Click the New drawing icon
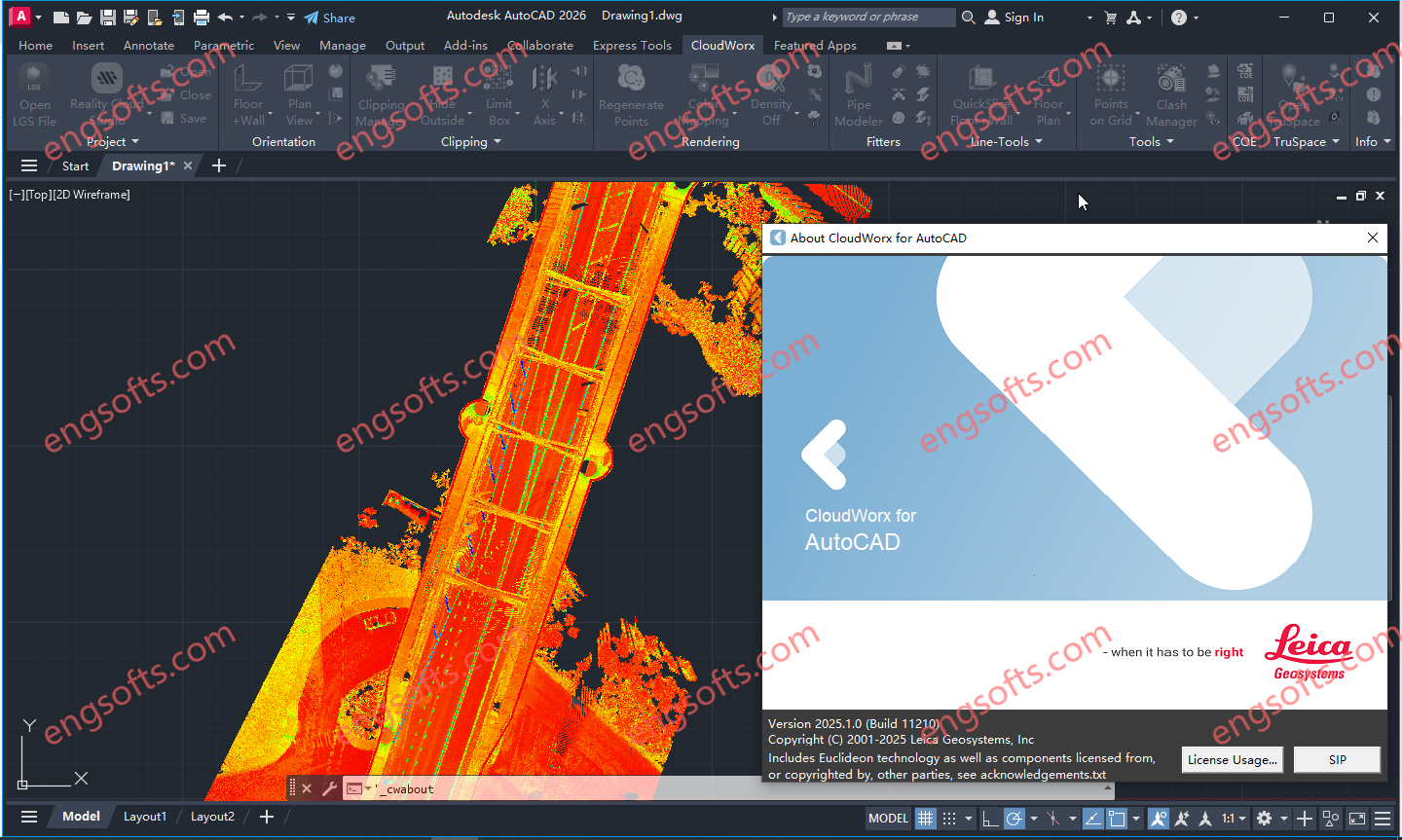1402x840 pixels. 61,18
